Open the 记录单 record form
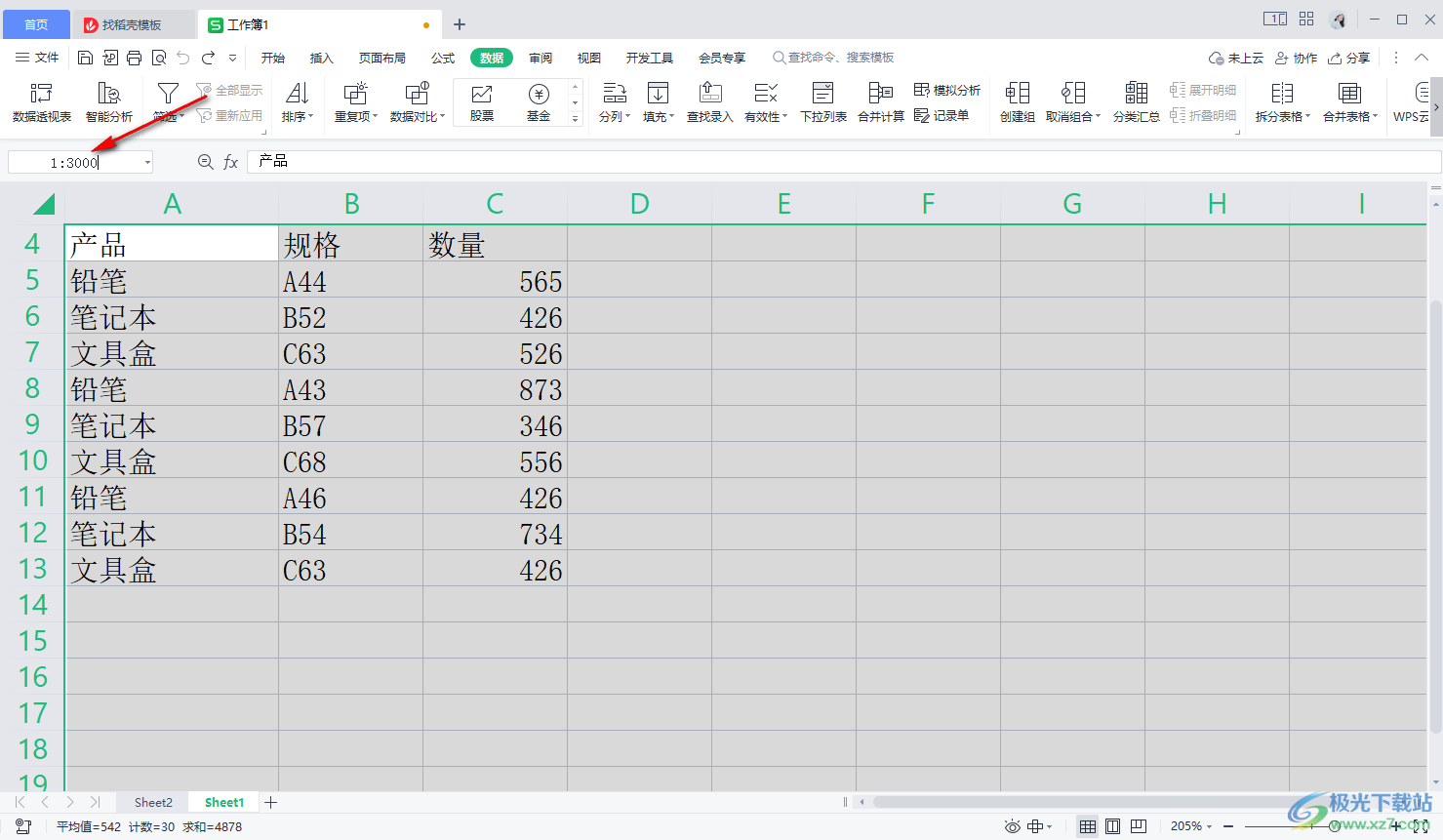This screenshot has width=1443, height=840. (x=942, y=115)
